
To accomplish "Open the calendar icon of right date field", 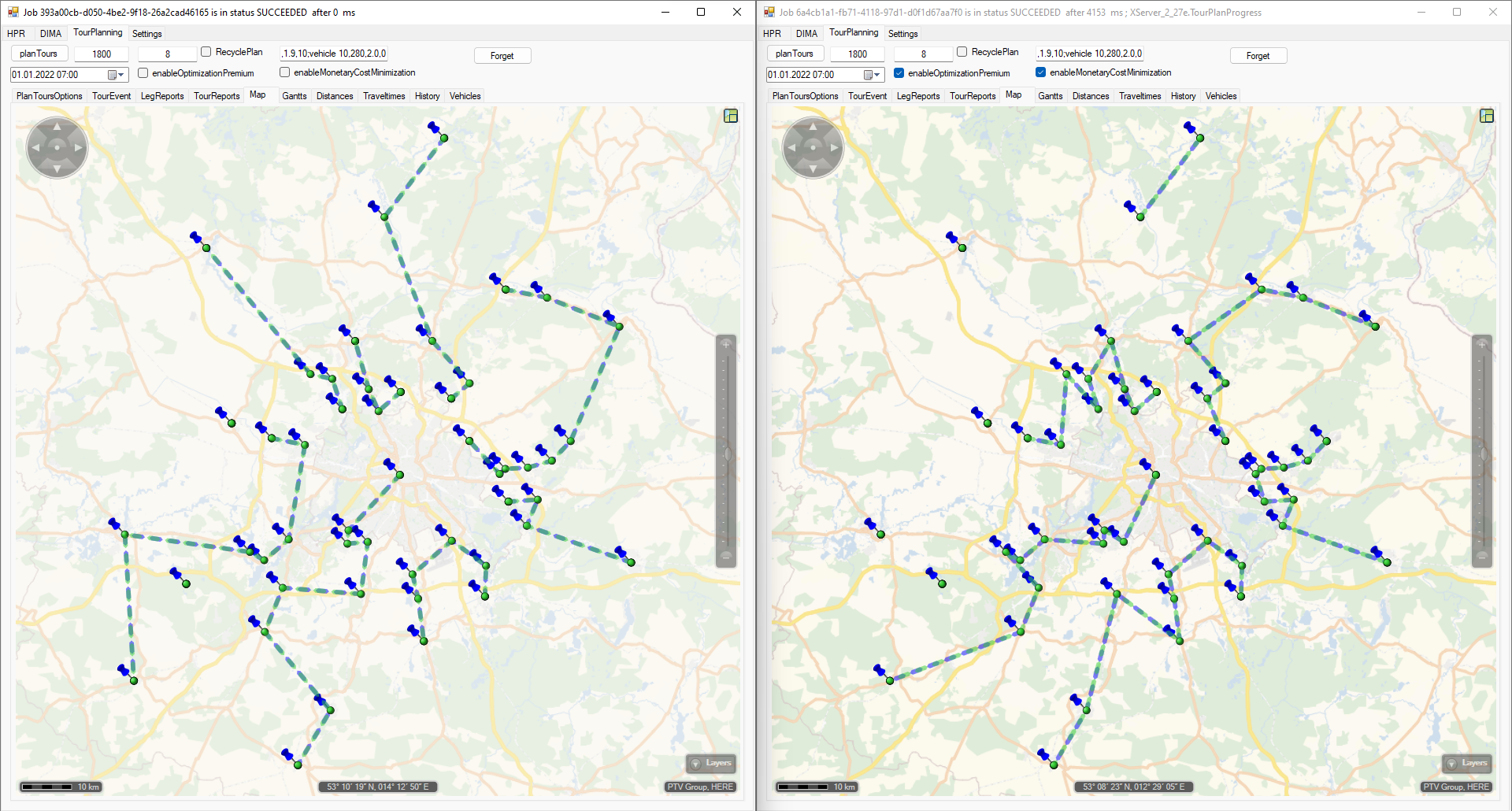I will pos(868,75).
